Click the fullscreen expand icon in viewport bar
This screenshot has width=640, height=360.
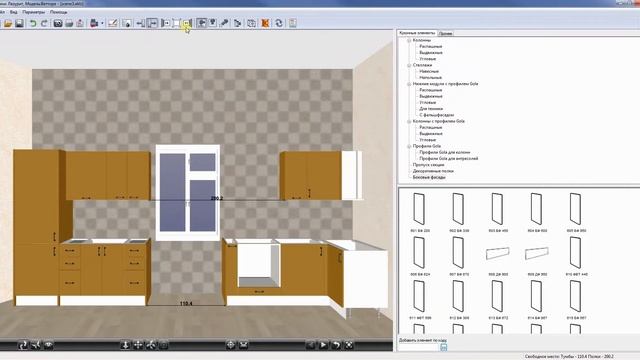pyautogui.click(x=349, y=345)
